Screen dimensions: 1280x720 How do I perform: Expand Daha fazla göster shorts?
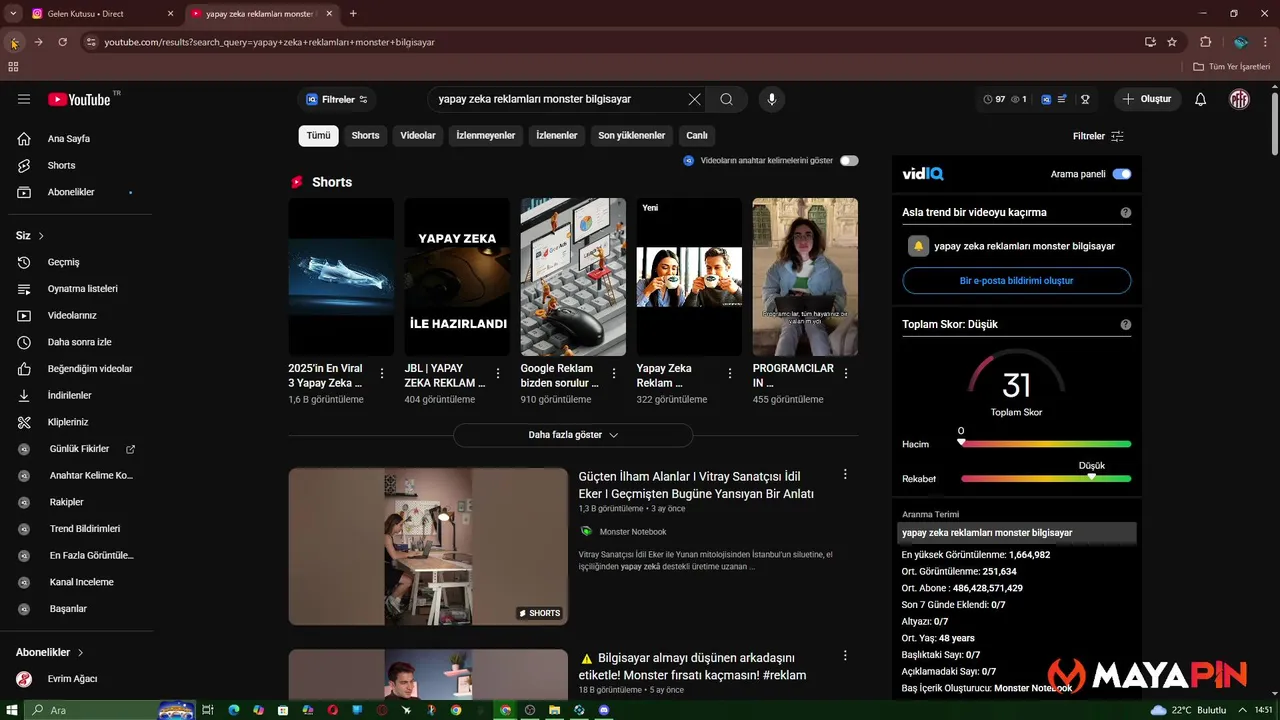pyautogui.click(x=573, y=435)
